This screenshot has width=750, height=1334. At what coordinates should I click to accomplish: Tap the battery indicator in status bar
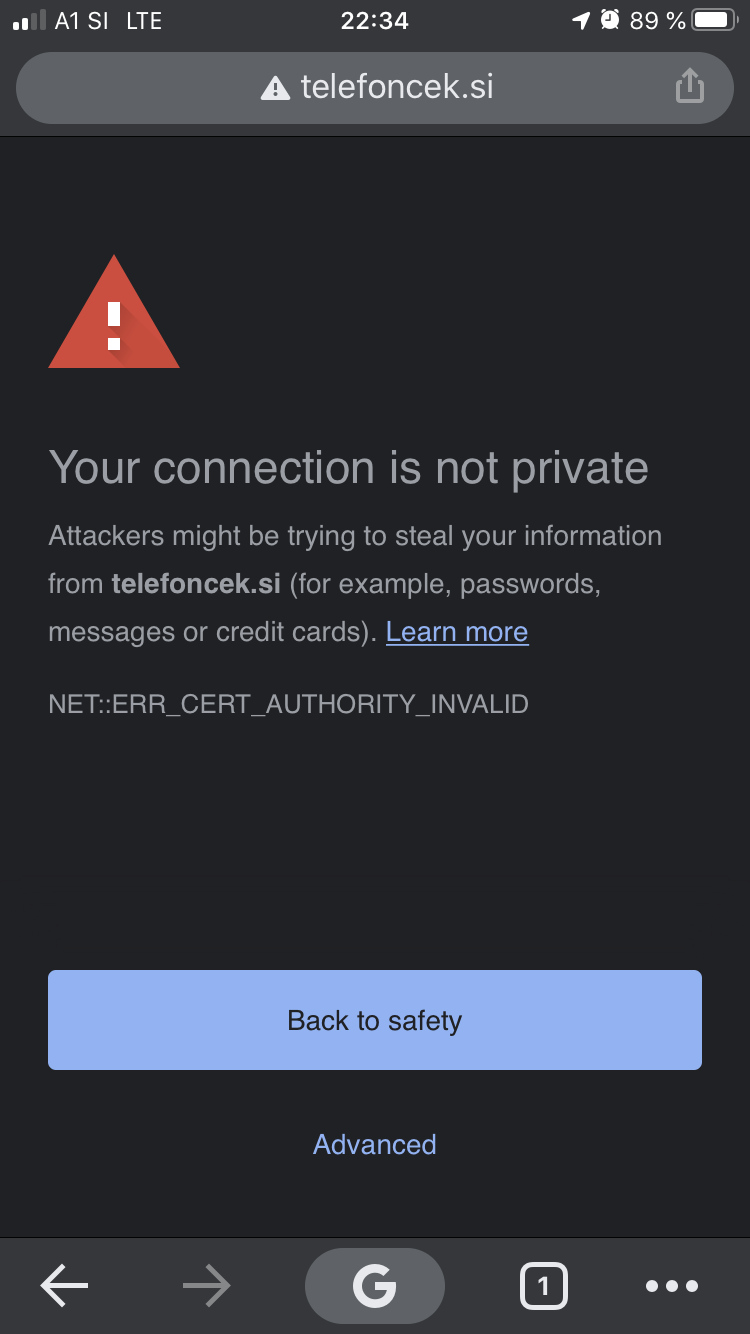[715, 20]
